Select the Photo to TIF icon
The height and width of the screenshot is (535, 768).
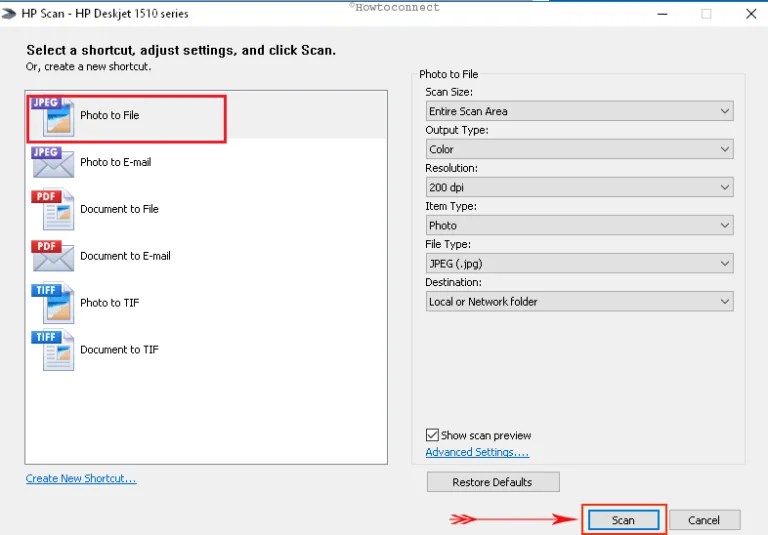pyautogui.click(x=52, y=303)
